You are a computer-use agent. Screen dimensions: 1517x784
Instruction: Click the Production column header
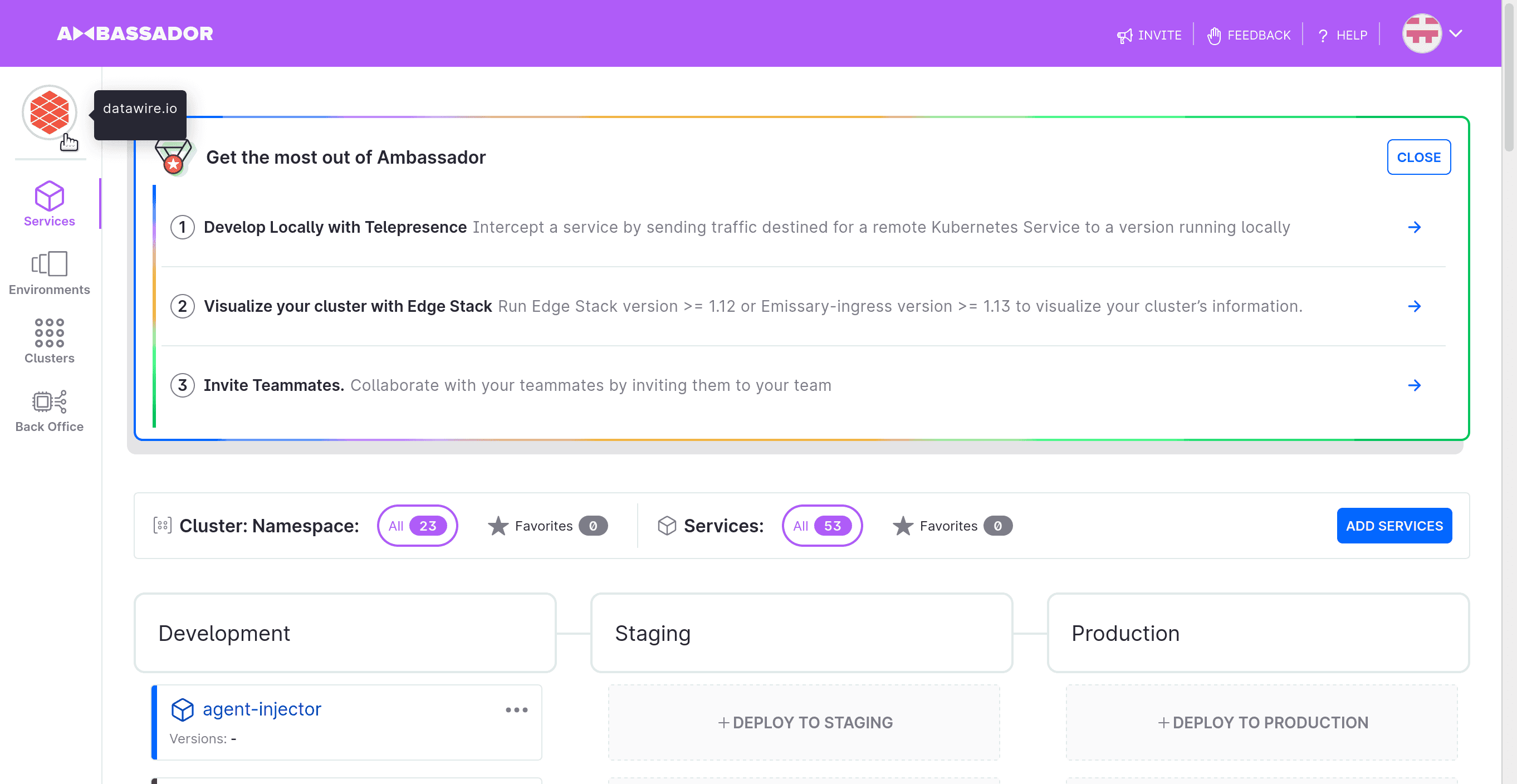tap(1258, 633)
